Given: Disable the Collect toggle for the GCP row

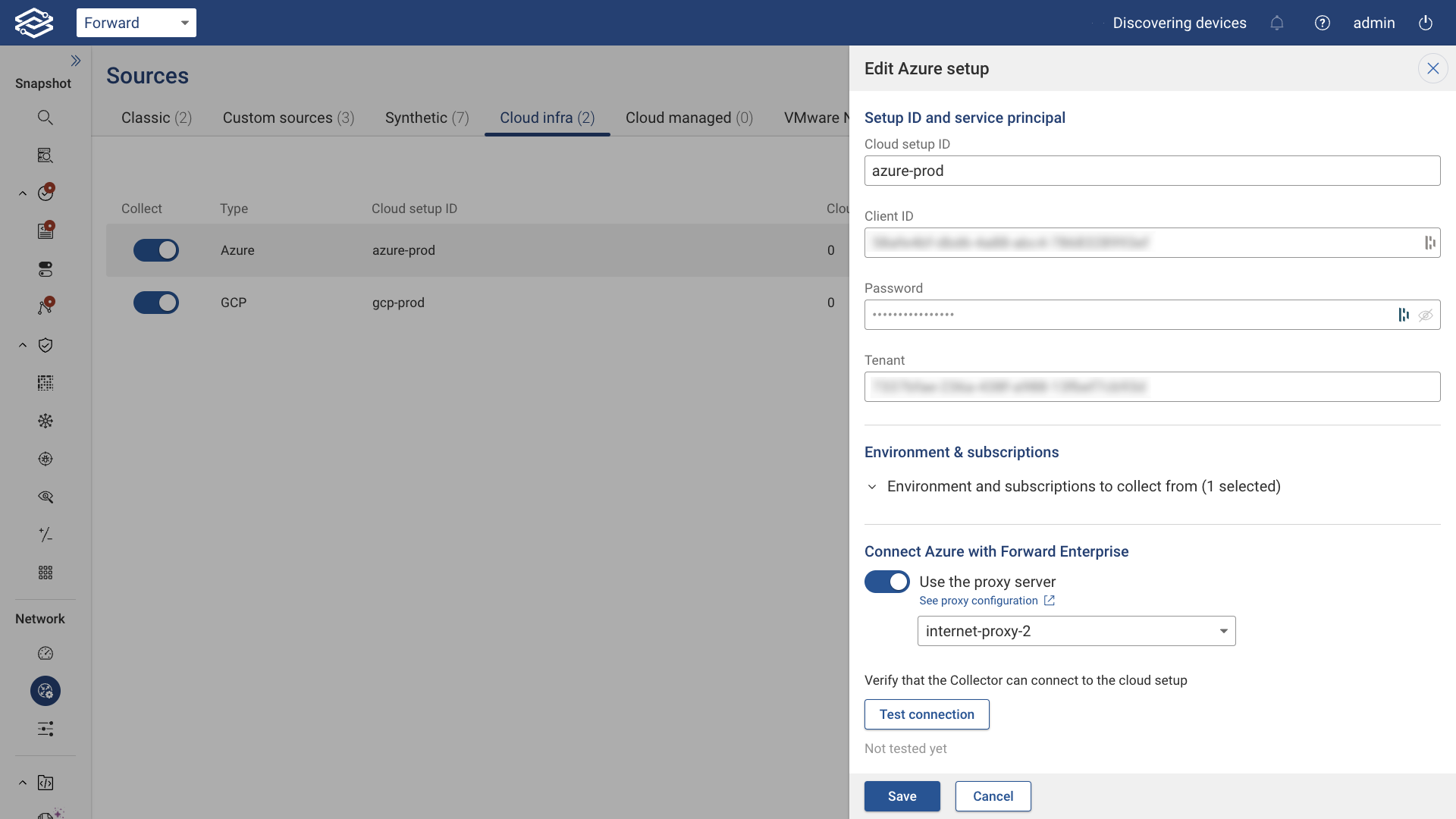Looking at the screenshot, I should coord(156,303).
